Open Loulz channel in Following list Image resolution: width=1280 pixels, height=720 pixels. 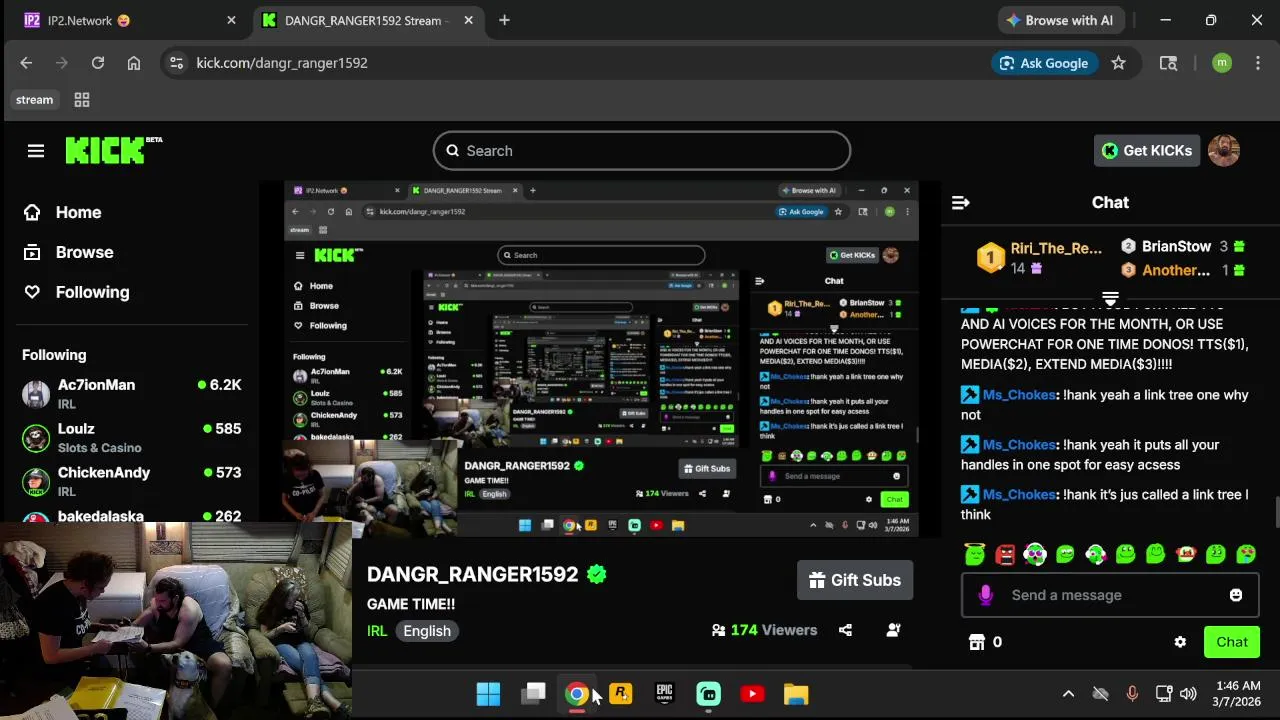click(132, 438)
